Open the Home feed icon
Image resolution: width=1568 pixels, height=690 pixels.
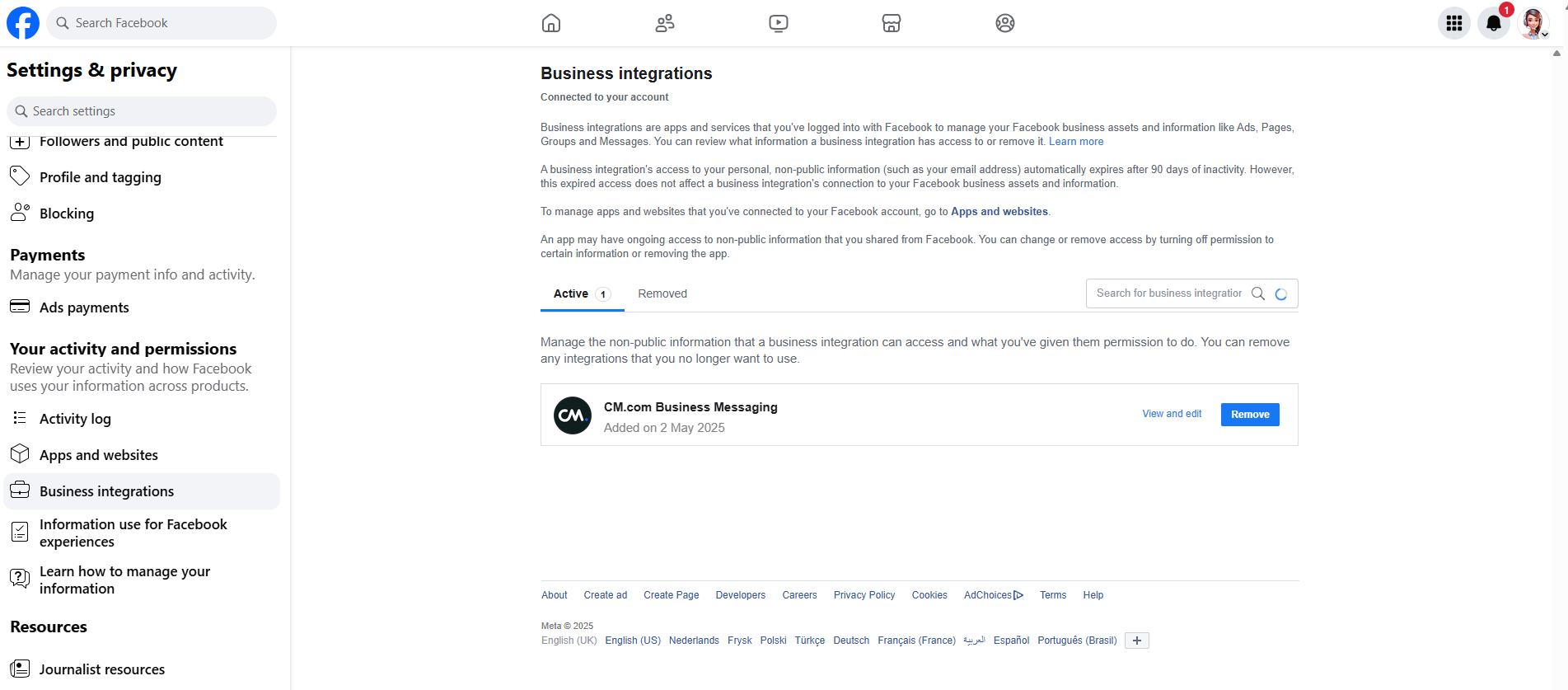click(551, 23)
